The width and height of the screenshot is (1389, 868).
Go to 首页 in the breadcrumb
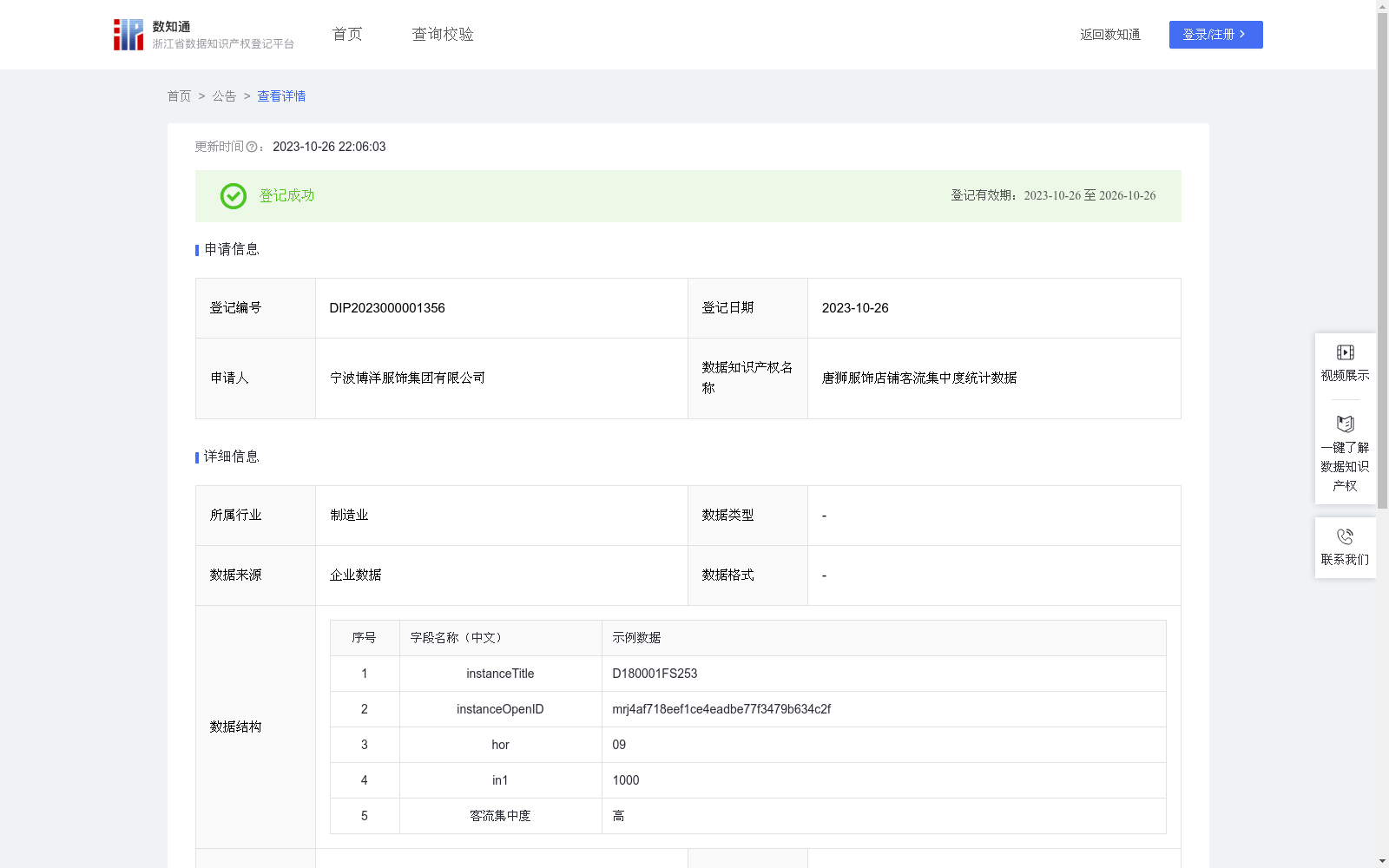click(x=179, y=96)
